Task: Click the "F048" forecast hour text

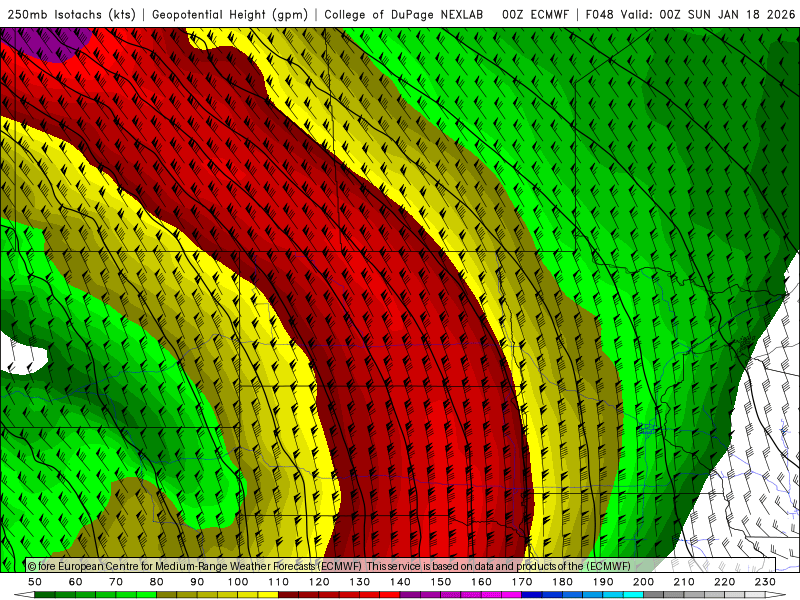Action: pos(599,14)
